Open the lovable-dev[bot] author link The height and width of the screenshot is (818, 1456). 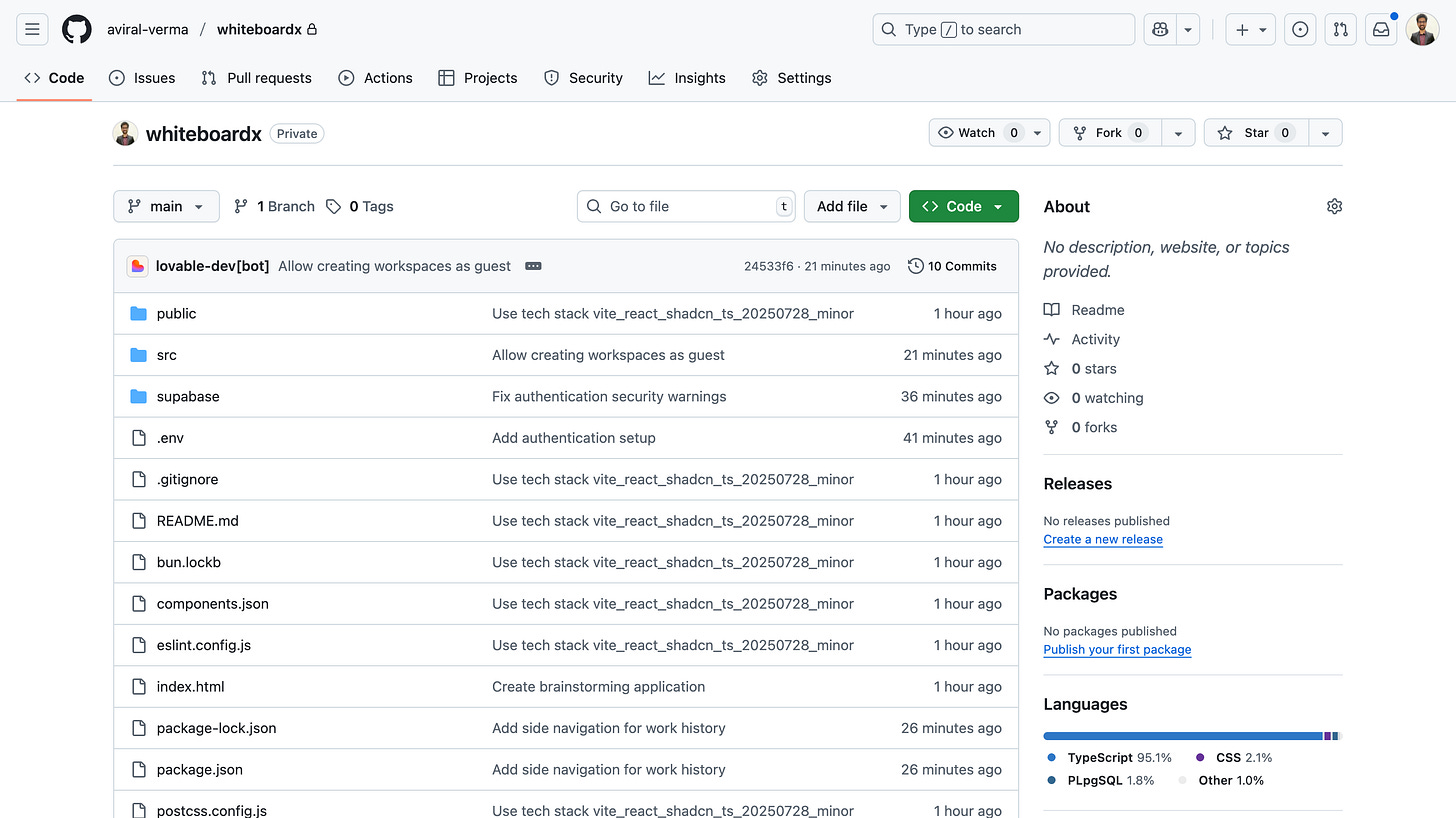tap(212, 266)
